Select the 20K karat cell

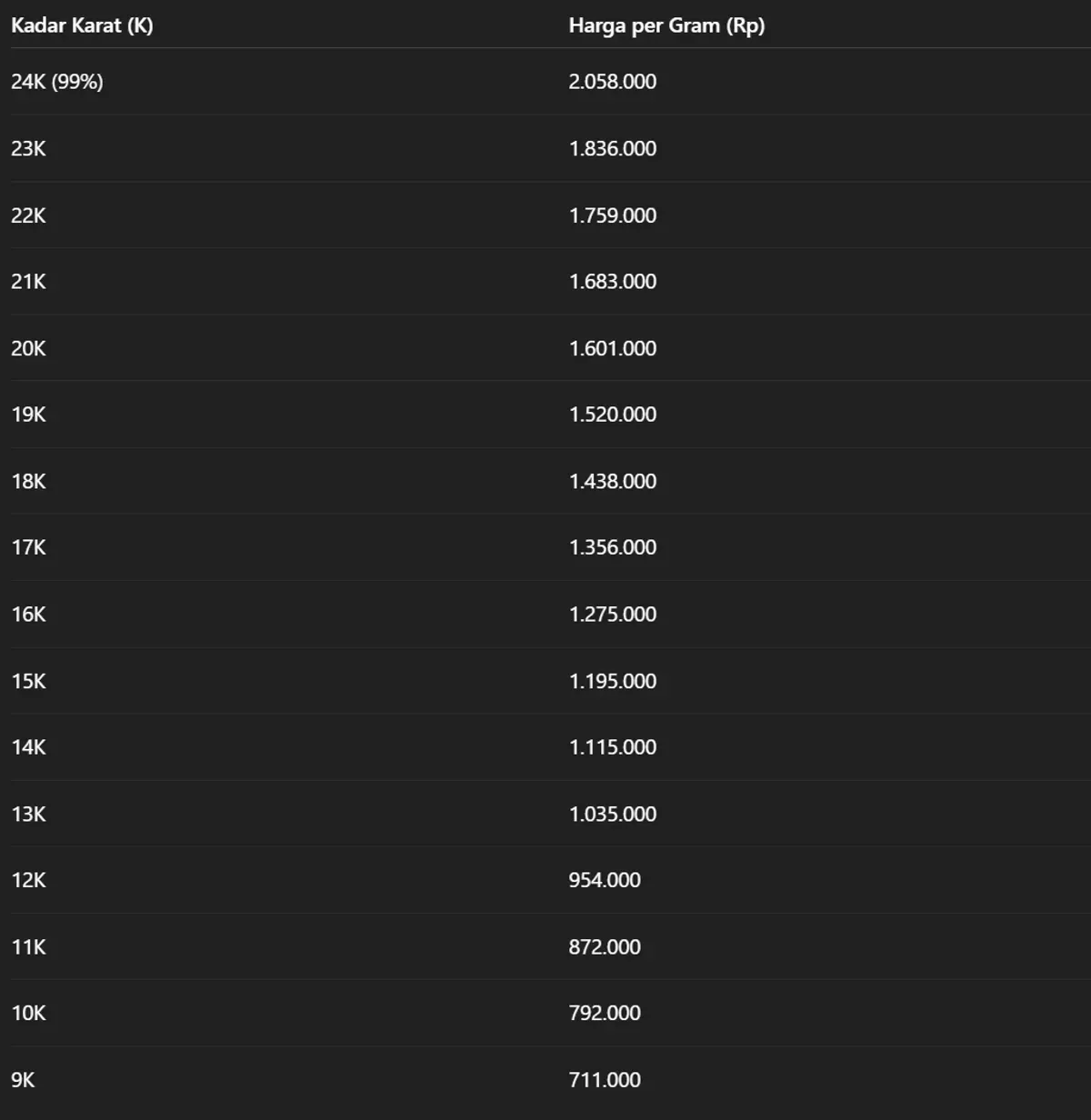click(28, 348)
